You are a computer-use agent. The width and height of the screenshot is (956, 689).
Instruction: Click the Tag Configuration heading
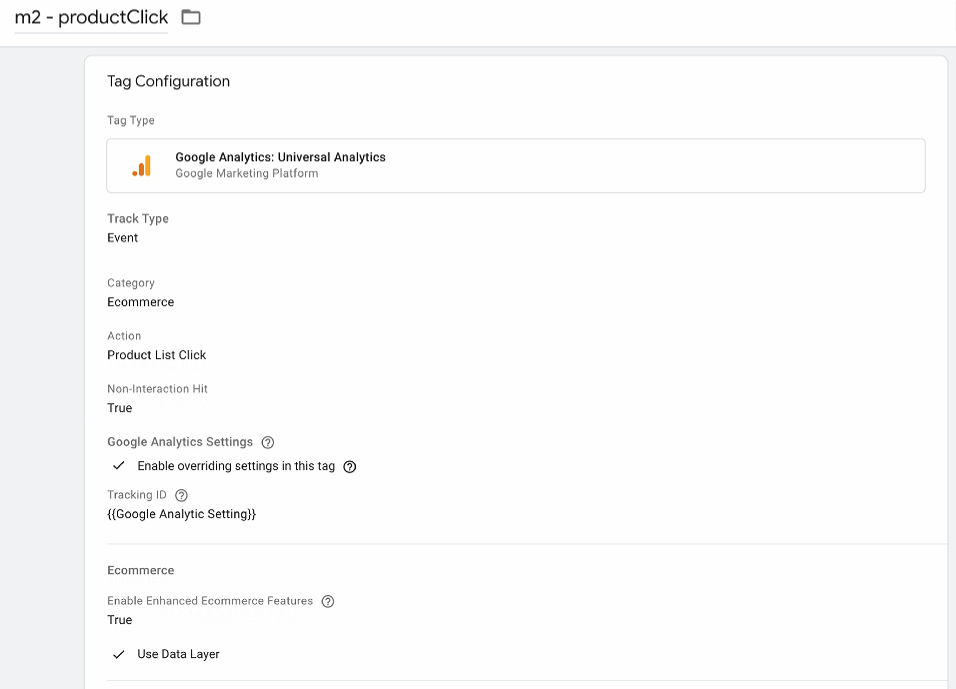point(168,81)
